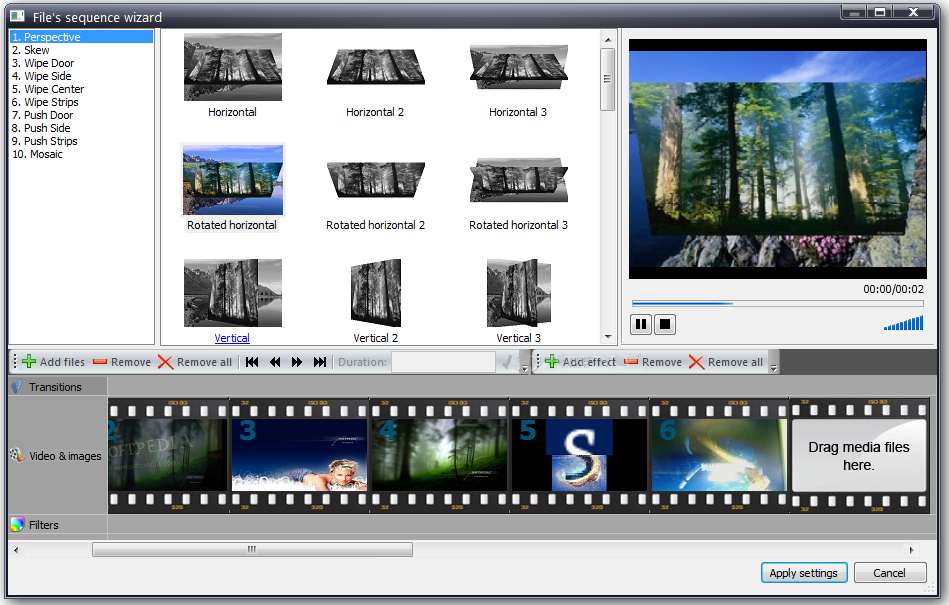Screen dimensions: 949x605
Task: Open the underlined Vertical transition link
Action: pyautogui.click(x=232, y=338)
